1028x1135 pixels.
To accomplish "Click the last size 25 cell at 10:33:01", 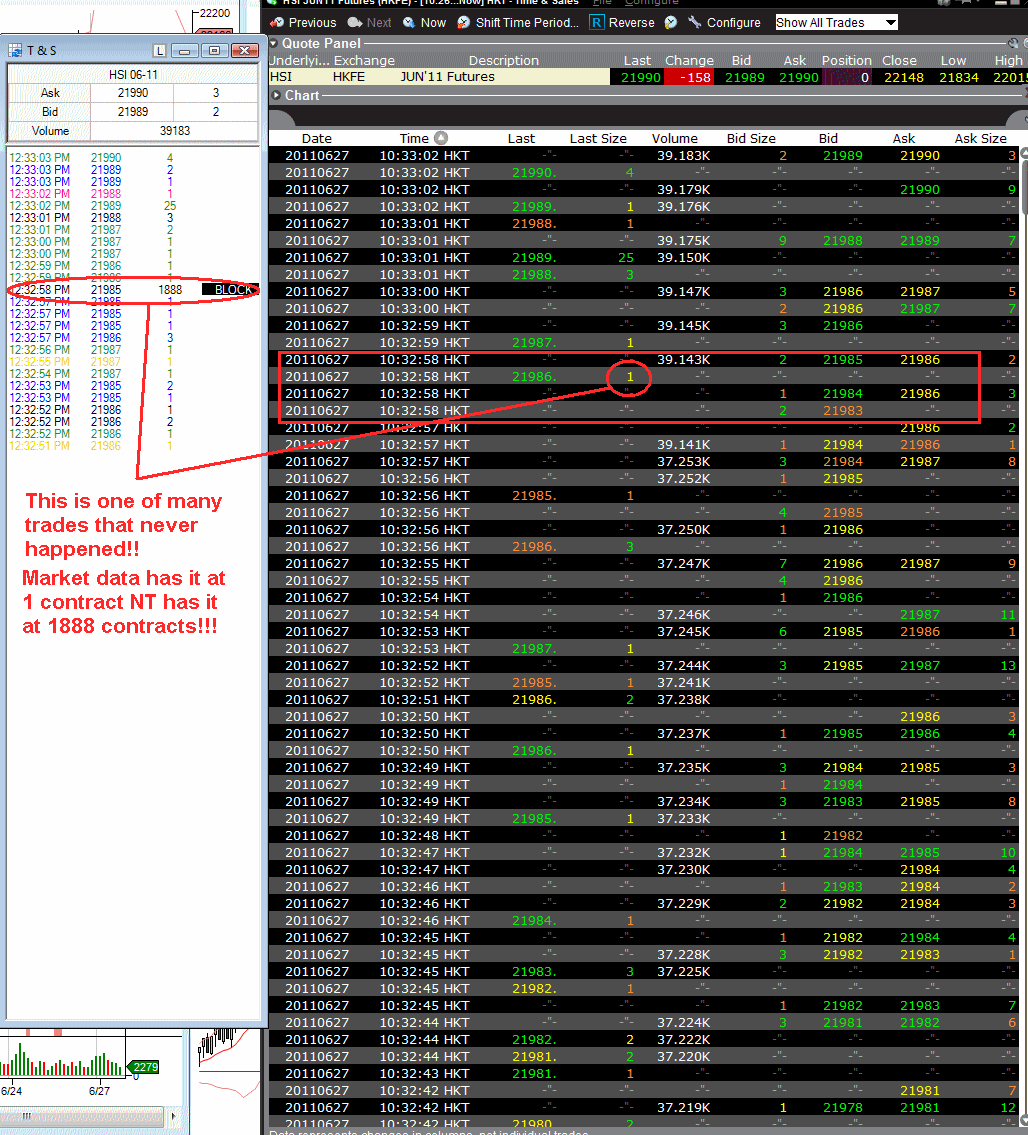I will (x=625, y=258).
